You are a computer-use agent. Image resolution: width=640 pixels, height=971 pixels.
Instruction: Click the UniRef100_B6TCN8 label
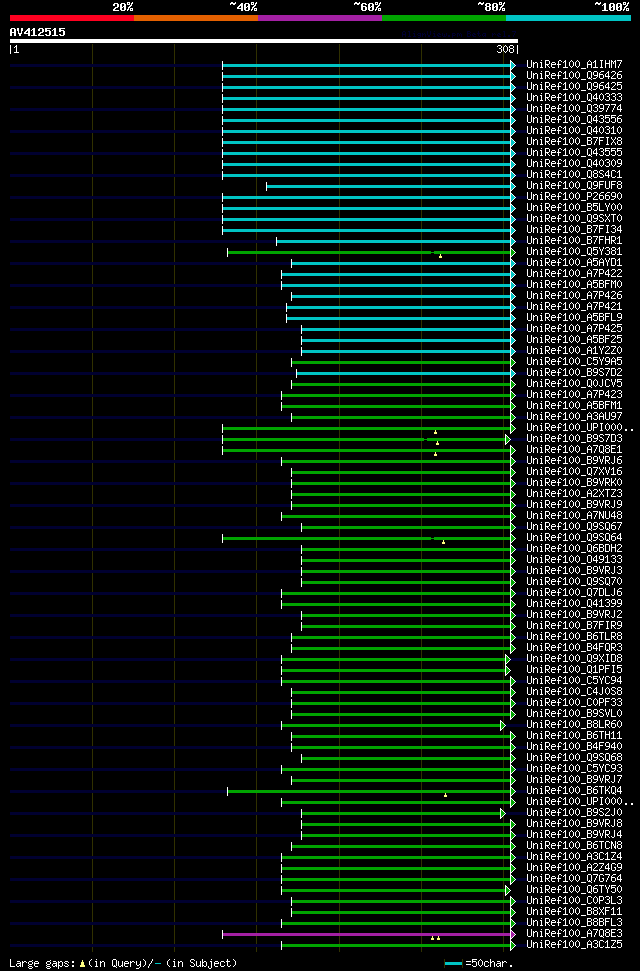point(574,846)
